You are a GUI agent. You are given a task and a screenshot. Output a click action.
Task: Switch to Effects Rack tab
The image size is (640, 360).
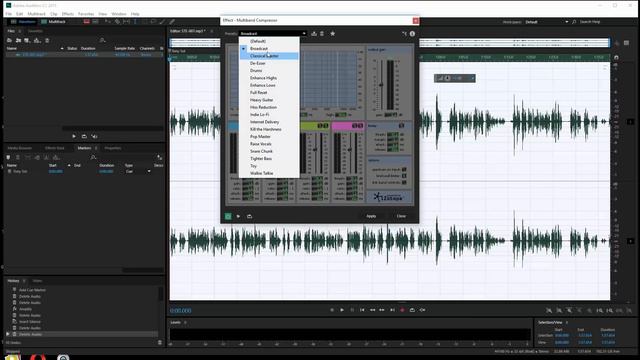[x=55, y=148]
